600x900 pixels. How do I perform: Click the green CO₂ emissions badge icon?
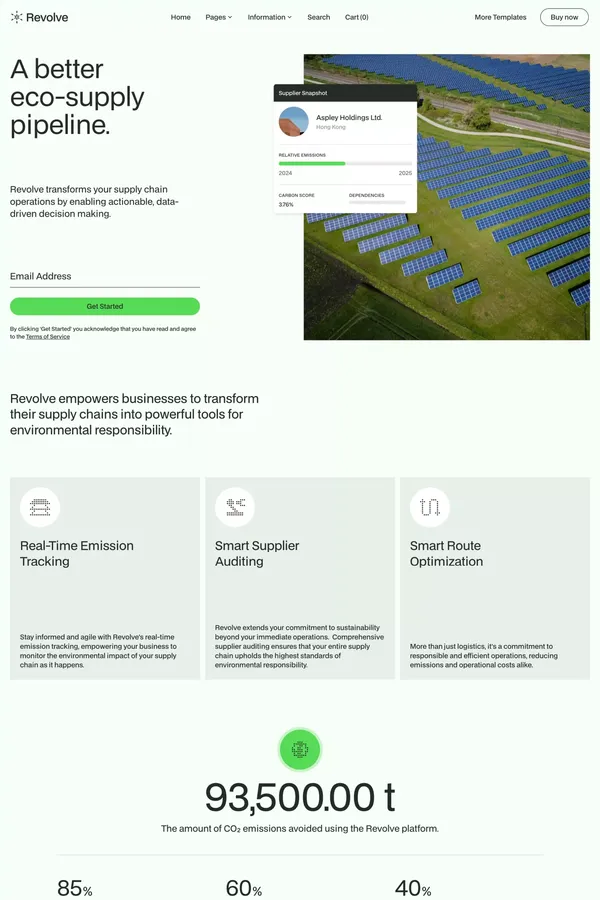coord(300,748)
